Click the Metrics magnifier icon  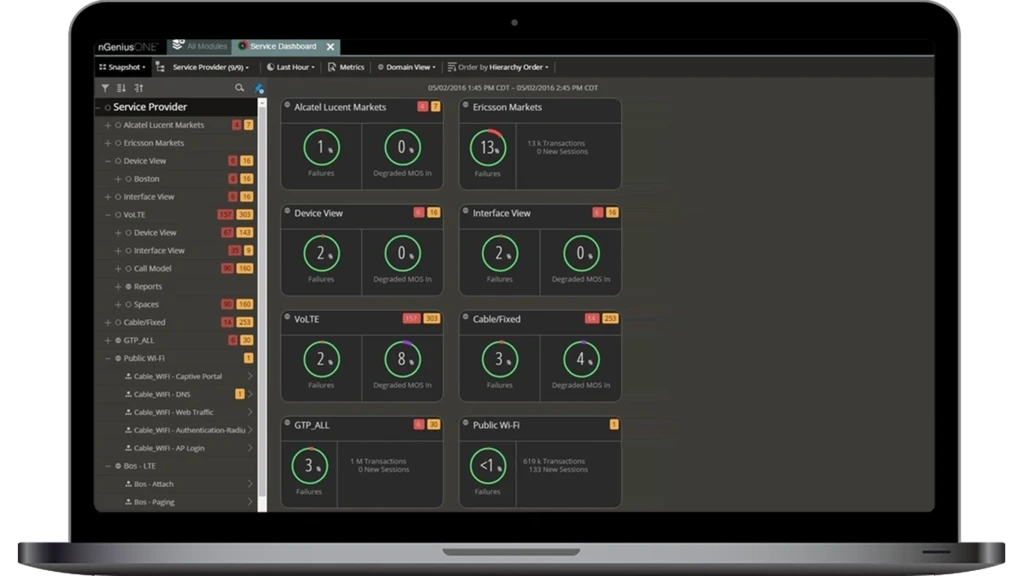pyautogui.click(x=332, y=67)
